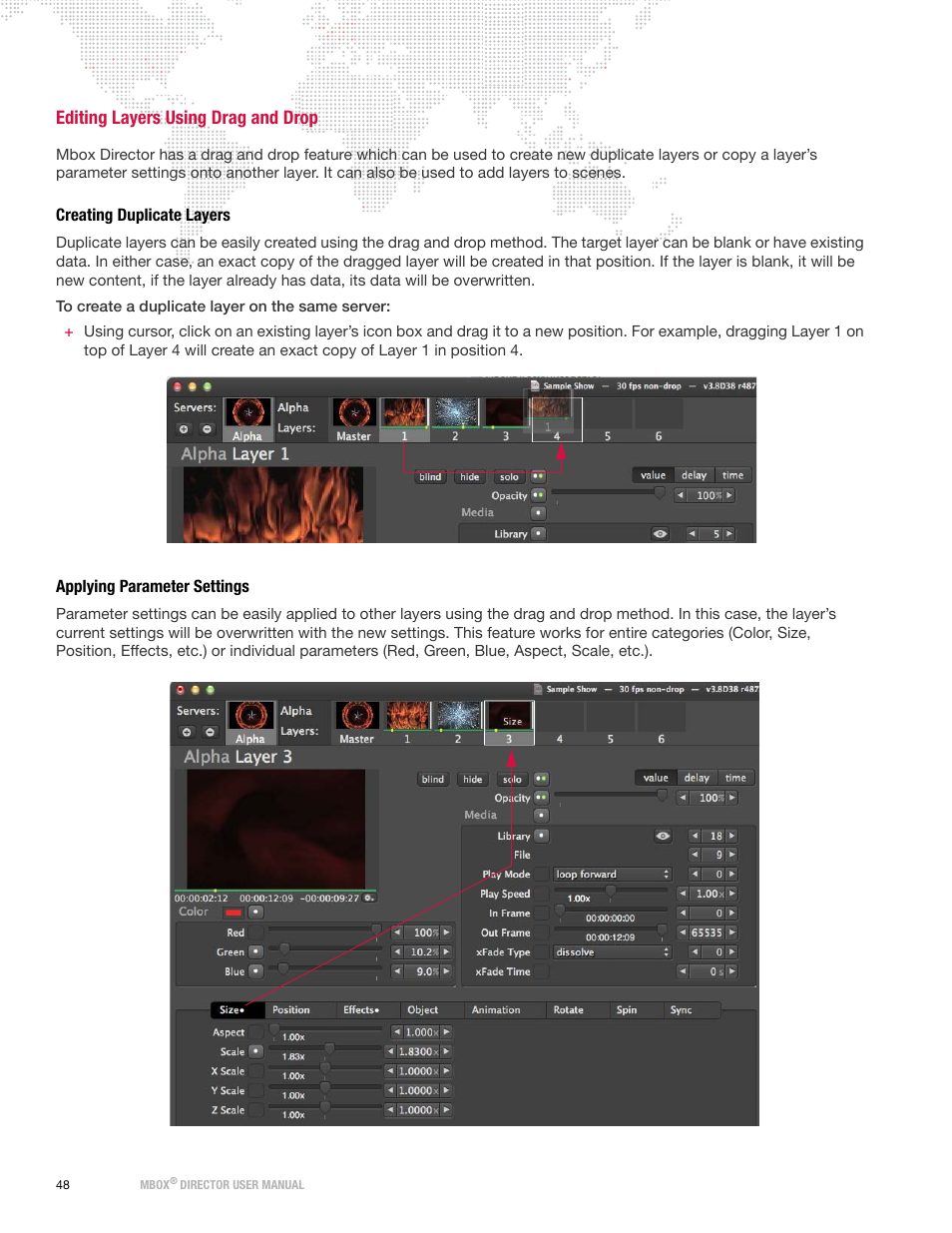Select Master layer icon in lower screenshot
This screenshot has width=952, height=1233.
(x=357, y=716)
